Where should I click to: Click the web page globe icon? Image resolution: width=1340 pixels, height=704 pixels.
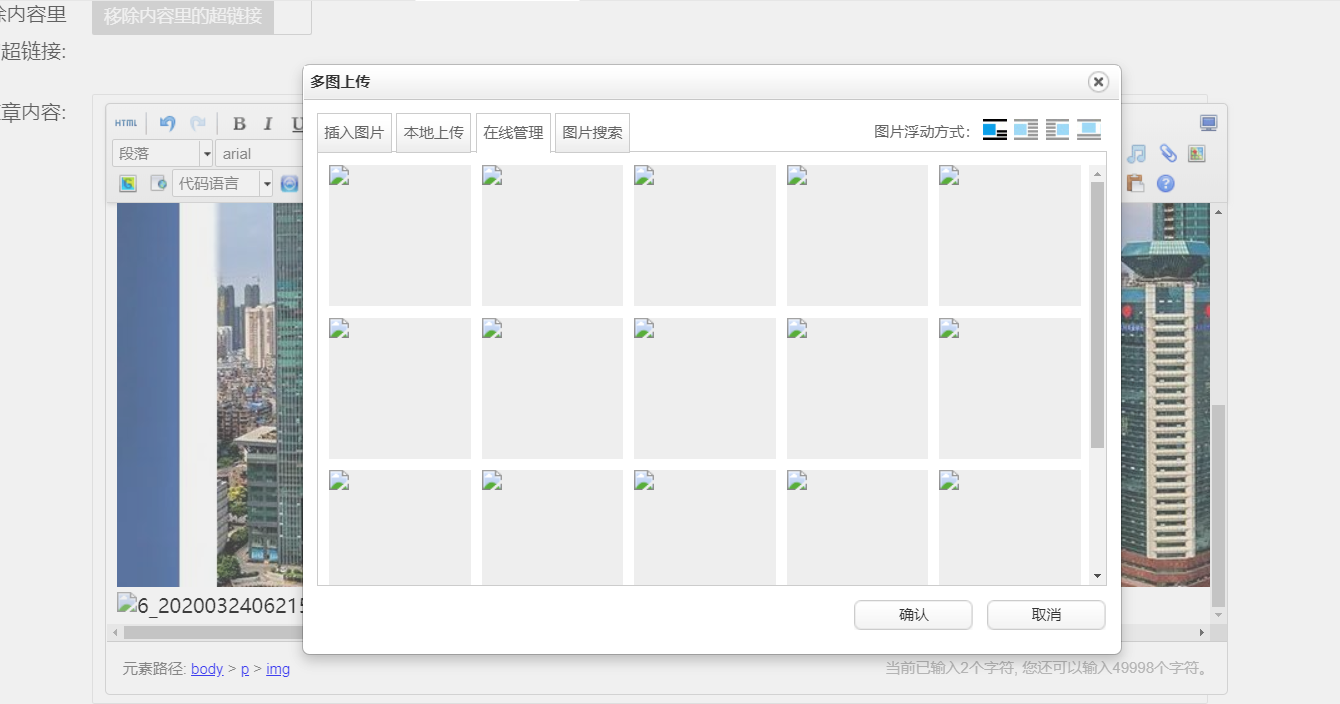coord(157,183)
